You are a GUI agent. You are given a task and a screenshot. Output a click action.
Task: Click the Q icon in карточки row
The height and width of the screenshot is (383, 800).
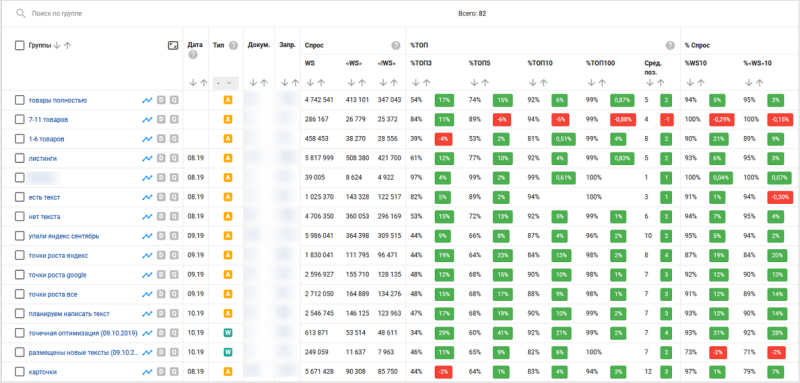click(x=174, y=372)
